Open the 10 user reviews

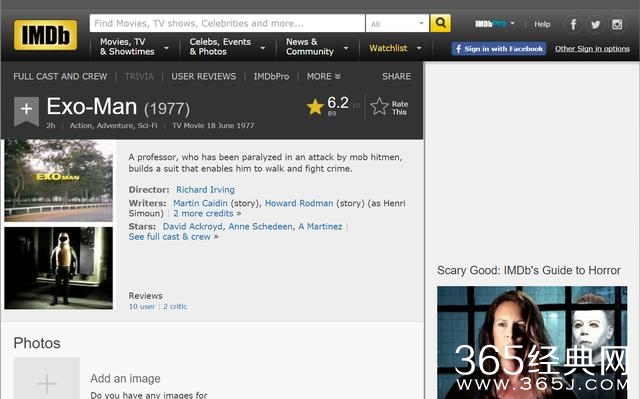point(142,306)
